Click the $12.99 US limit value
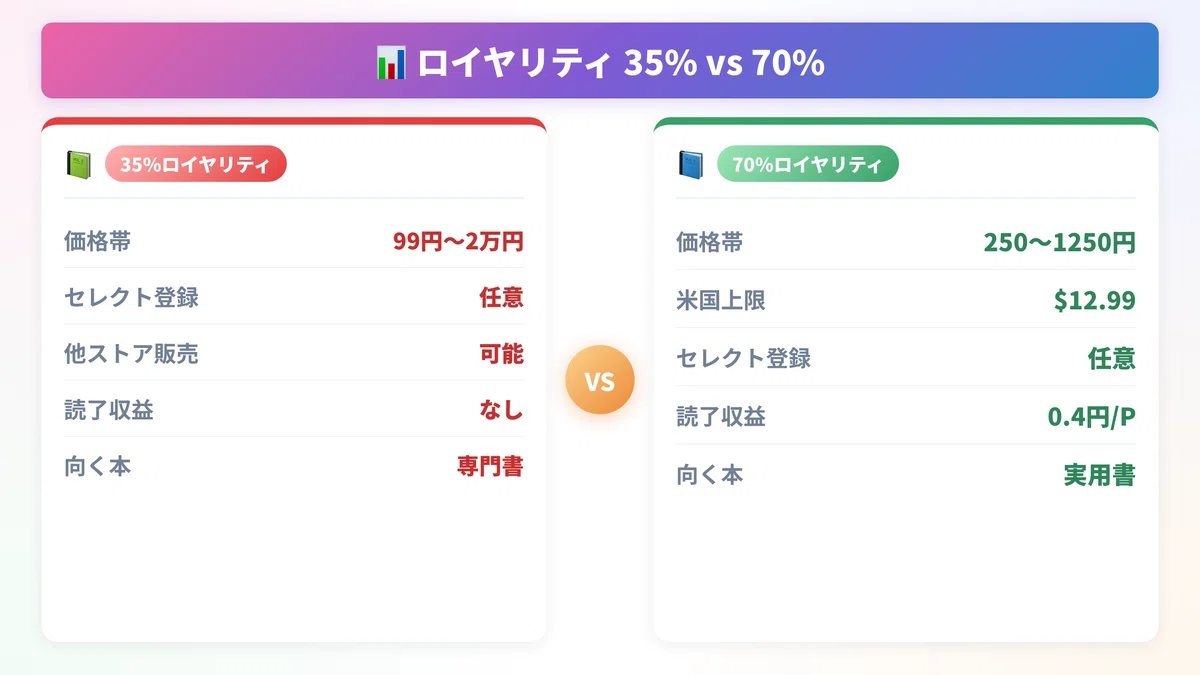 pos(1094,300)
